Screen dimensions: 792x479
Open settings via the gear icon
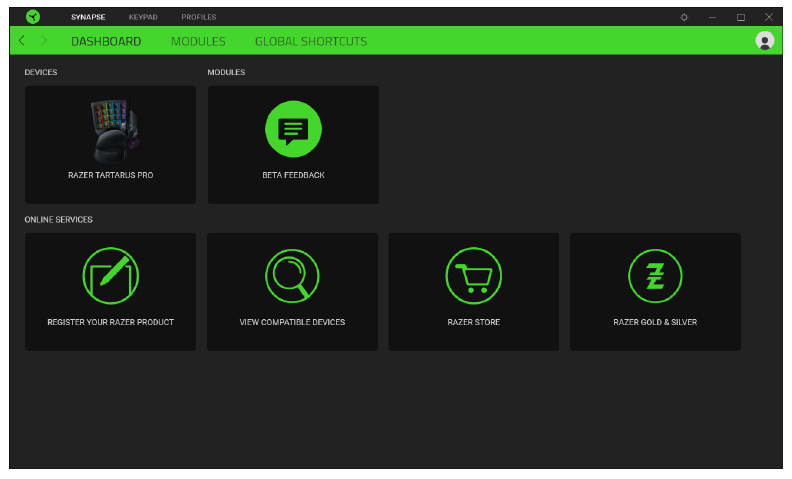(x=684, y=17)
